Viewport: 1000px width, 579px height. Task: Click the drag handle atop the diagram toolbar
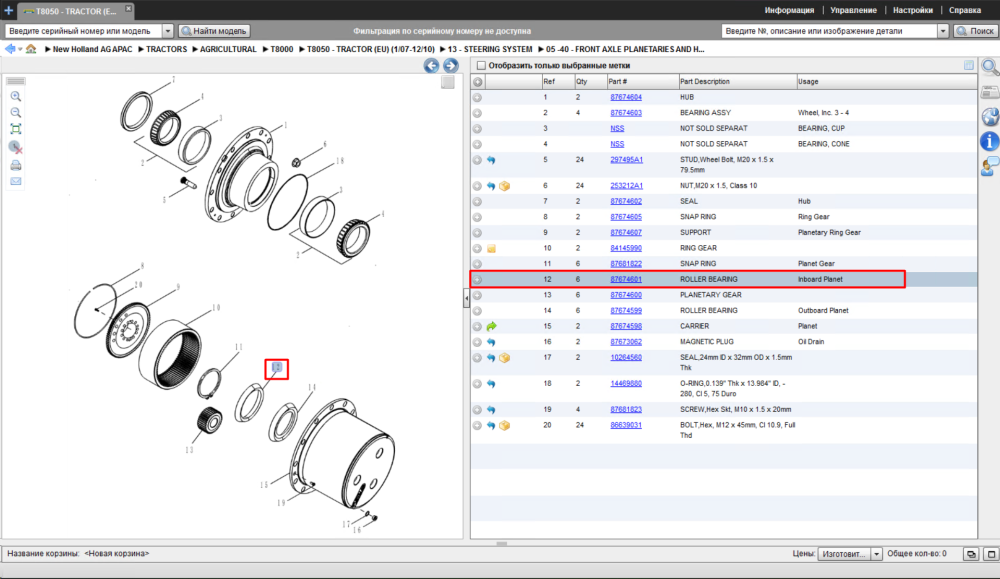(x=16, y=81)
